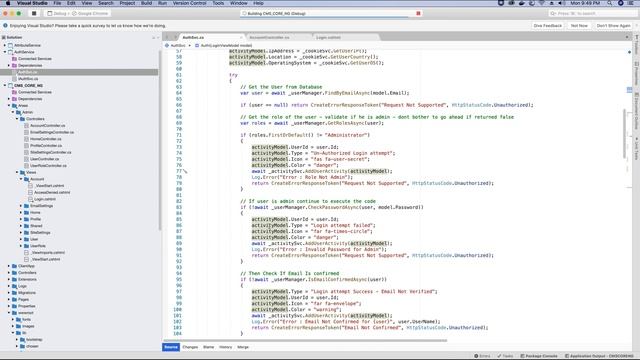
Task: Click the line 77 margin quick-fix icon
Action: tap(185, 171)
